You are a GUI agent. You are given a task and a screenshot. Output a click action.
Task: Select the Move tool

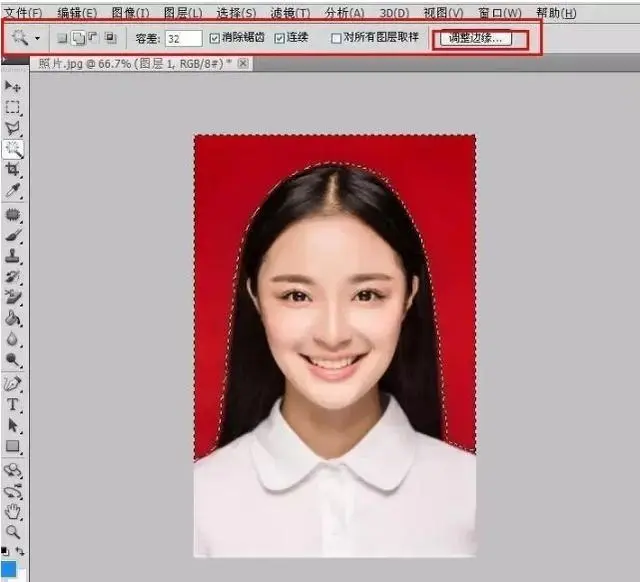click(x=14, y=87)
